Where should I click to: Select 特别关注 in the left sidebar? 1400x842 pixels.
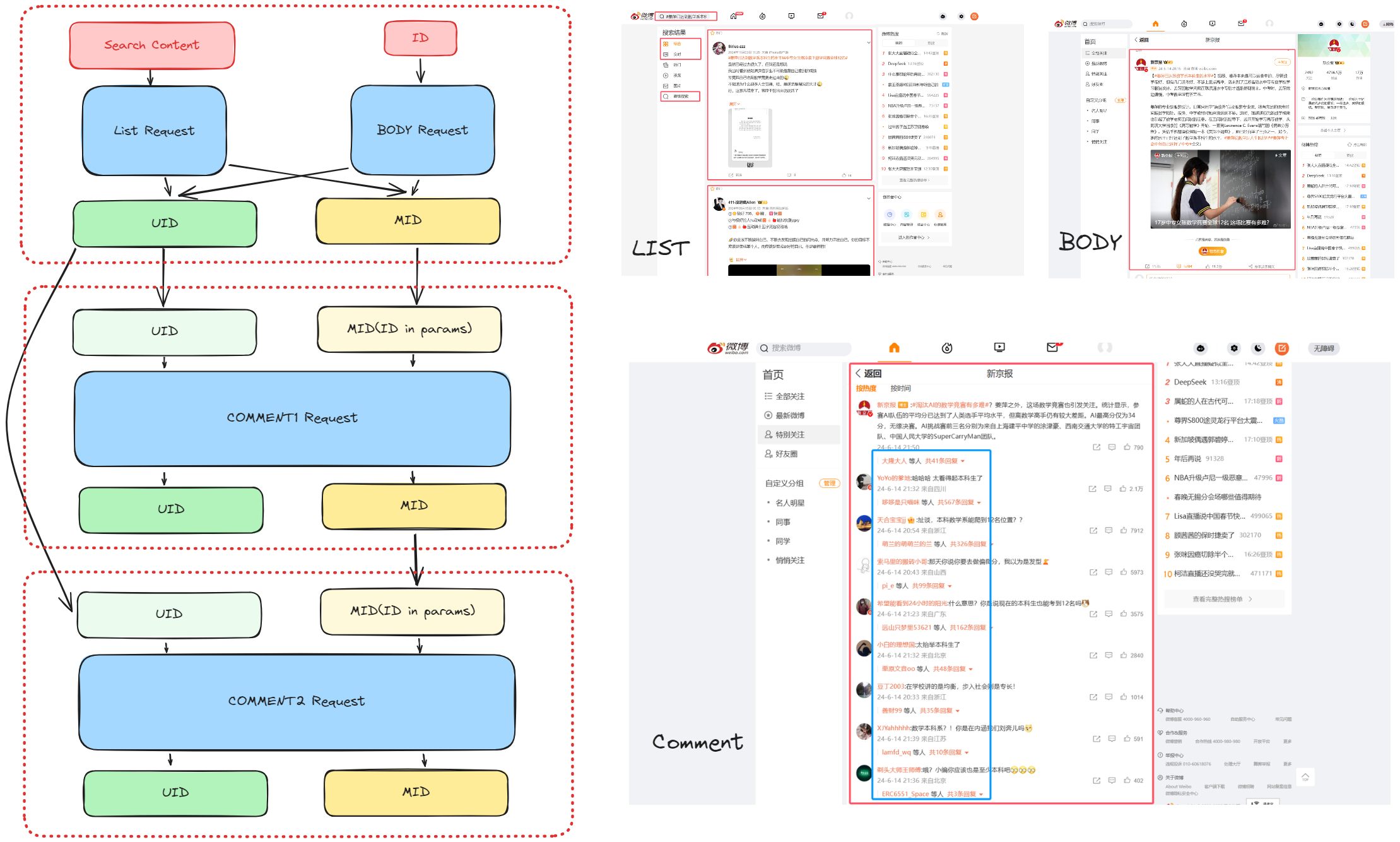coord(789,435)
